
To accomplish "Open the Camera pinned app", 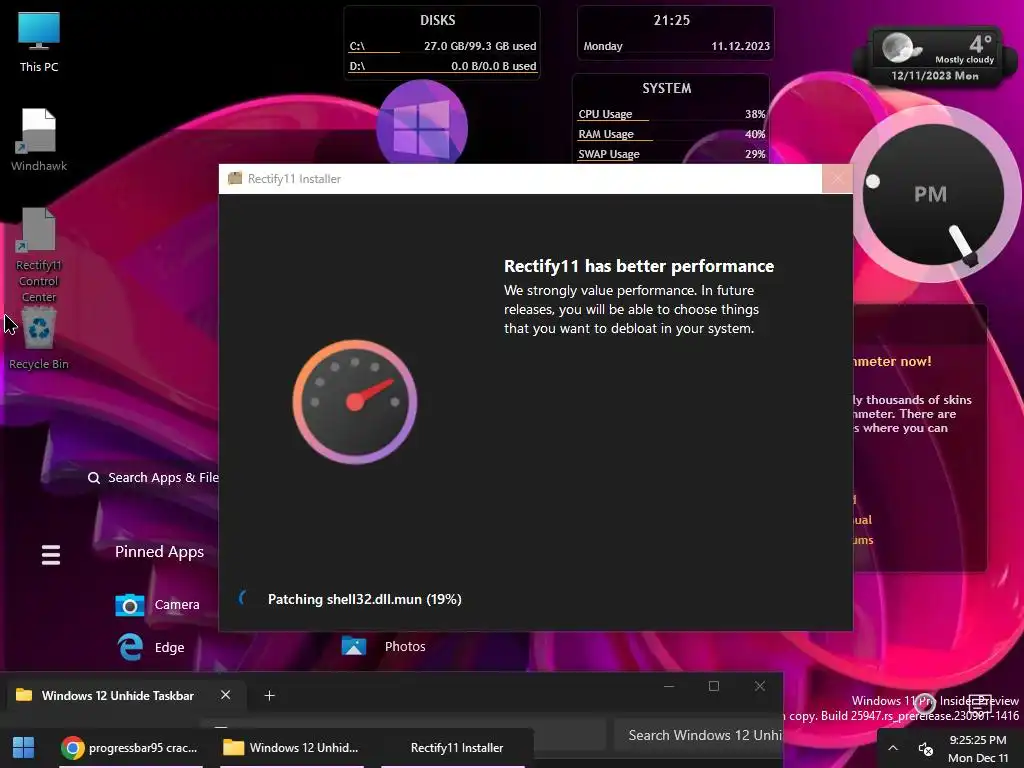I will pyautogui.click(x=157, y=605).
